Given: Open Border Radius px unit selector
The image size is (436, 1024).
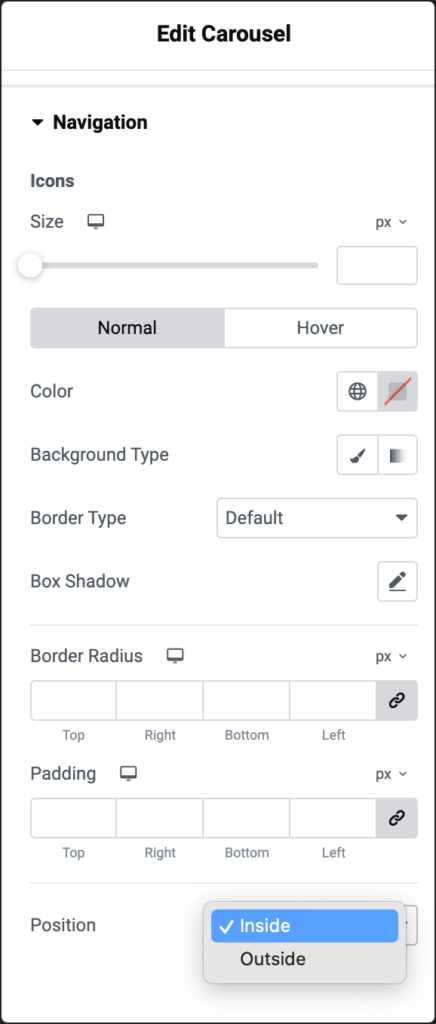Looking at the screenshot, I should pyautogui.click(x=391, y=656).
